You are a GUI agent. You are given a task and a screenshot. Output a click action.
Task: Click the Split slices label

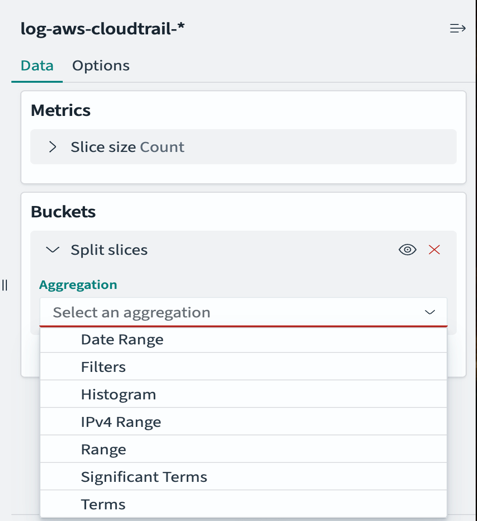109,250
